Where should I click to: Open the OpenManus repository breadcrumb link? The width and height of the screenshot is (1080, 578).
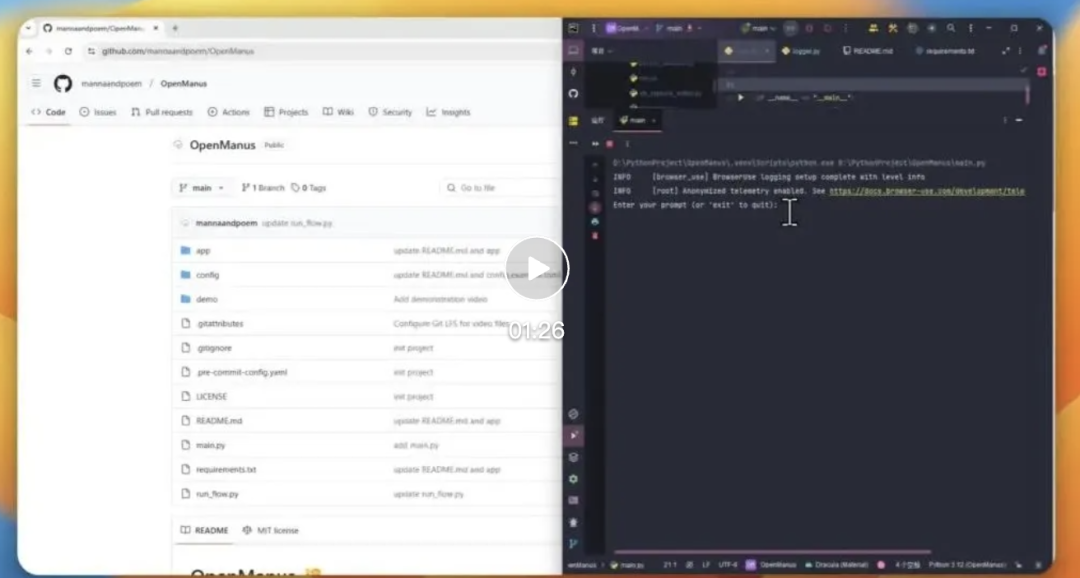(183, 84)
